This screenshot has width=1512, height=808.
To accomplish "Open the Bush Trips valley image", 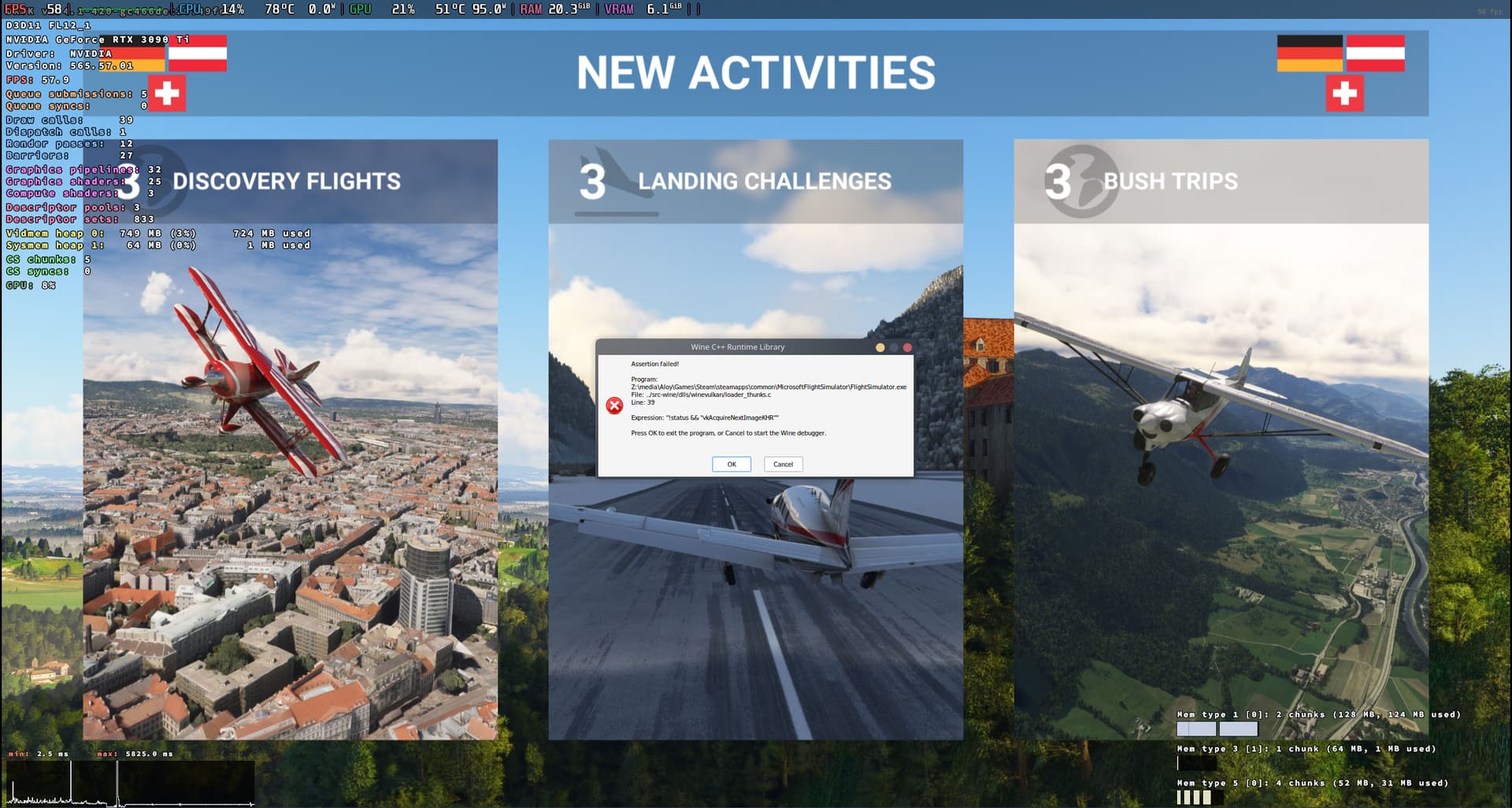I will pyautogui.click(x=1221, y=481).
